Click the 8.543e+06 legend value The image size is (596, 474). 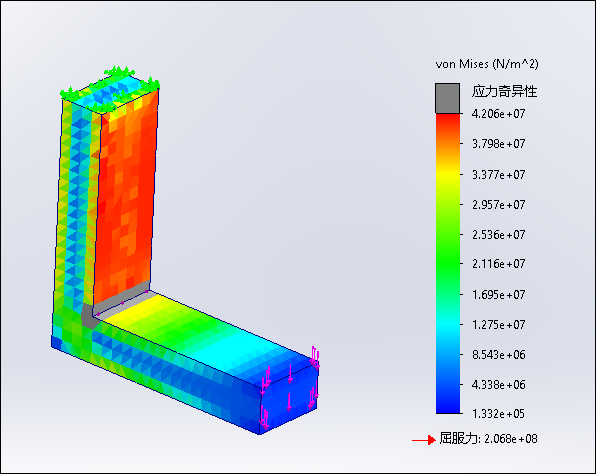pos(498,355)
